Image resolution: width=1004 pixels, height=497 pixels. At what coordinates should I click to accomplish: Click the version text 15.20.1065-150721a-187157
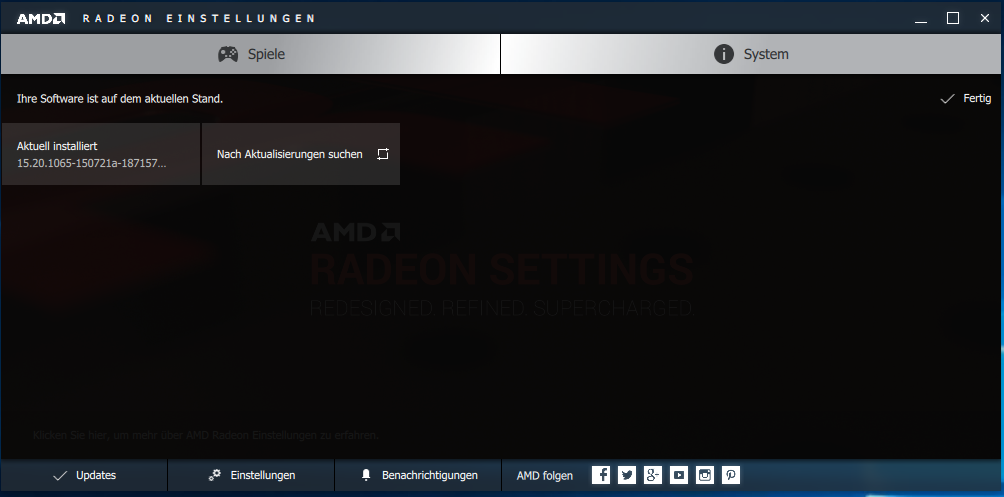pyautogui.click(x=92, y=163)
